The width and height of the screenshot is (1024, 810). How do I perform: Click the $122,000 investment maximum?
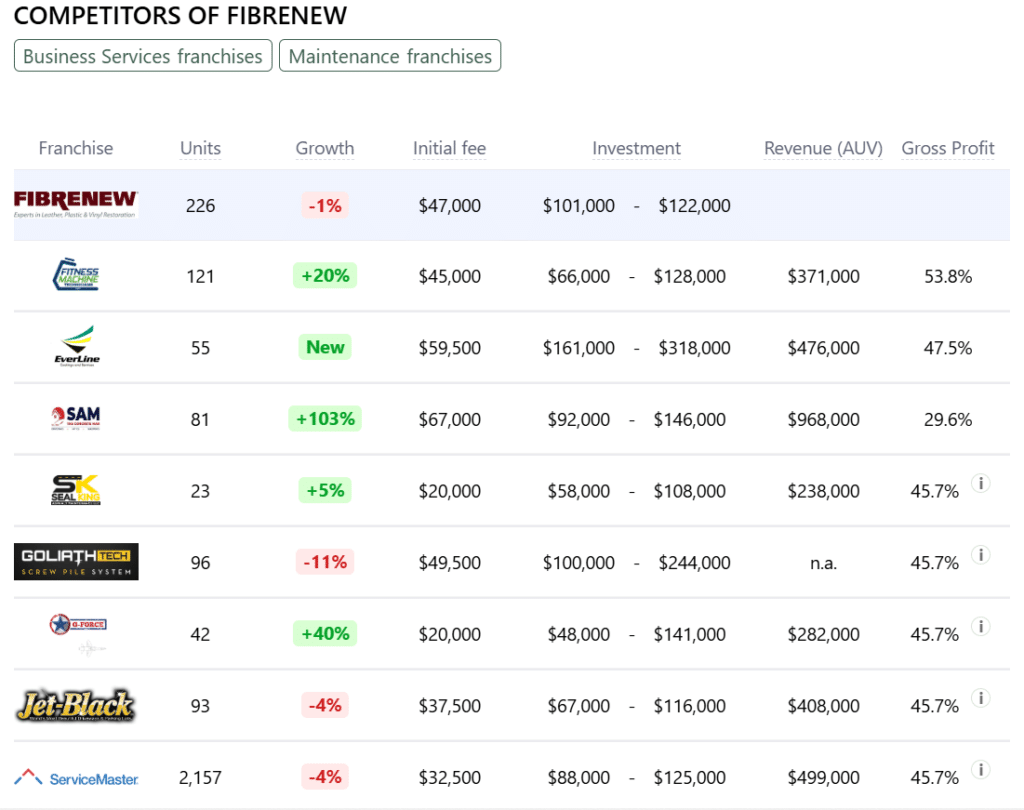[x=694, y=206]
